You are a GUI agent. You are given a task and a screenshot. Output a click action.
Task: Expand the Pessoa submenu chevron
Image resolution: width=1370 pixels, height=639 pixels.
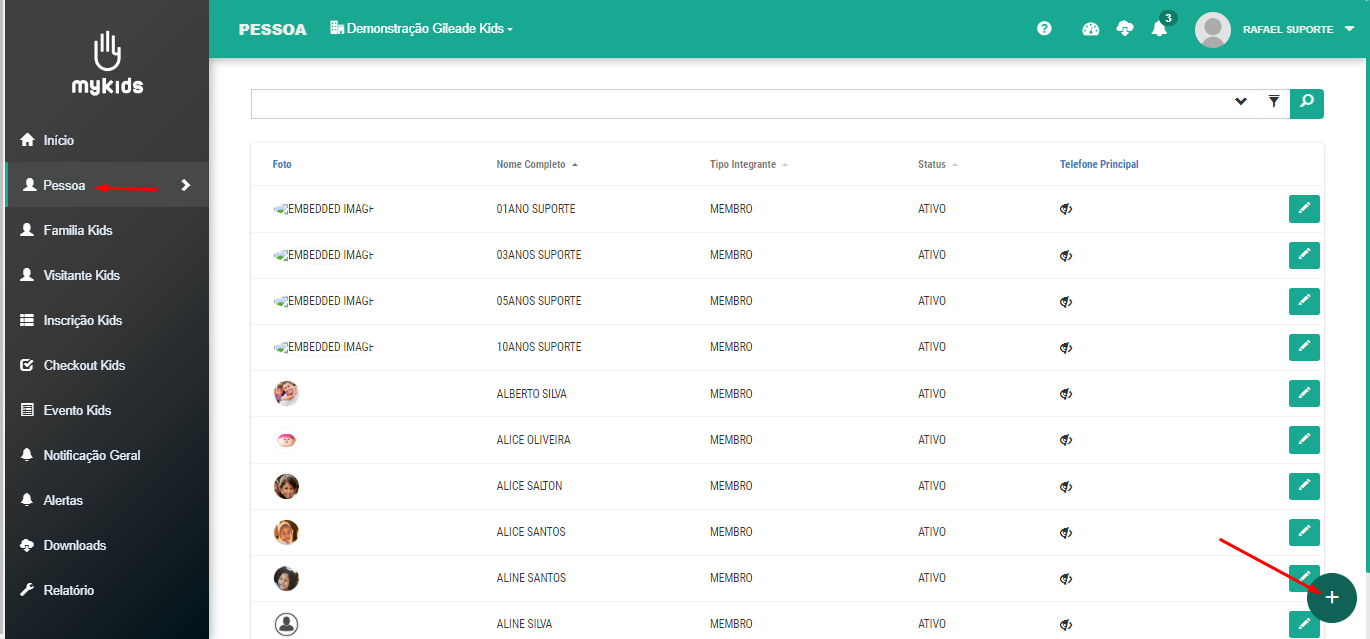click(x=185, y=185)
